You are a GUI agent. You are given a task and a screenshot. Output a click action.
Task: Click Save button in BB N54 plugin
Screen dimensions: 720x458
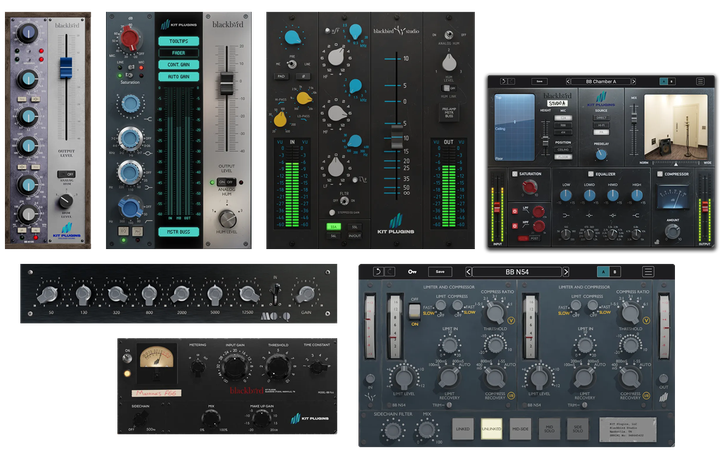(440, 271)
